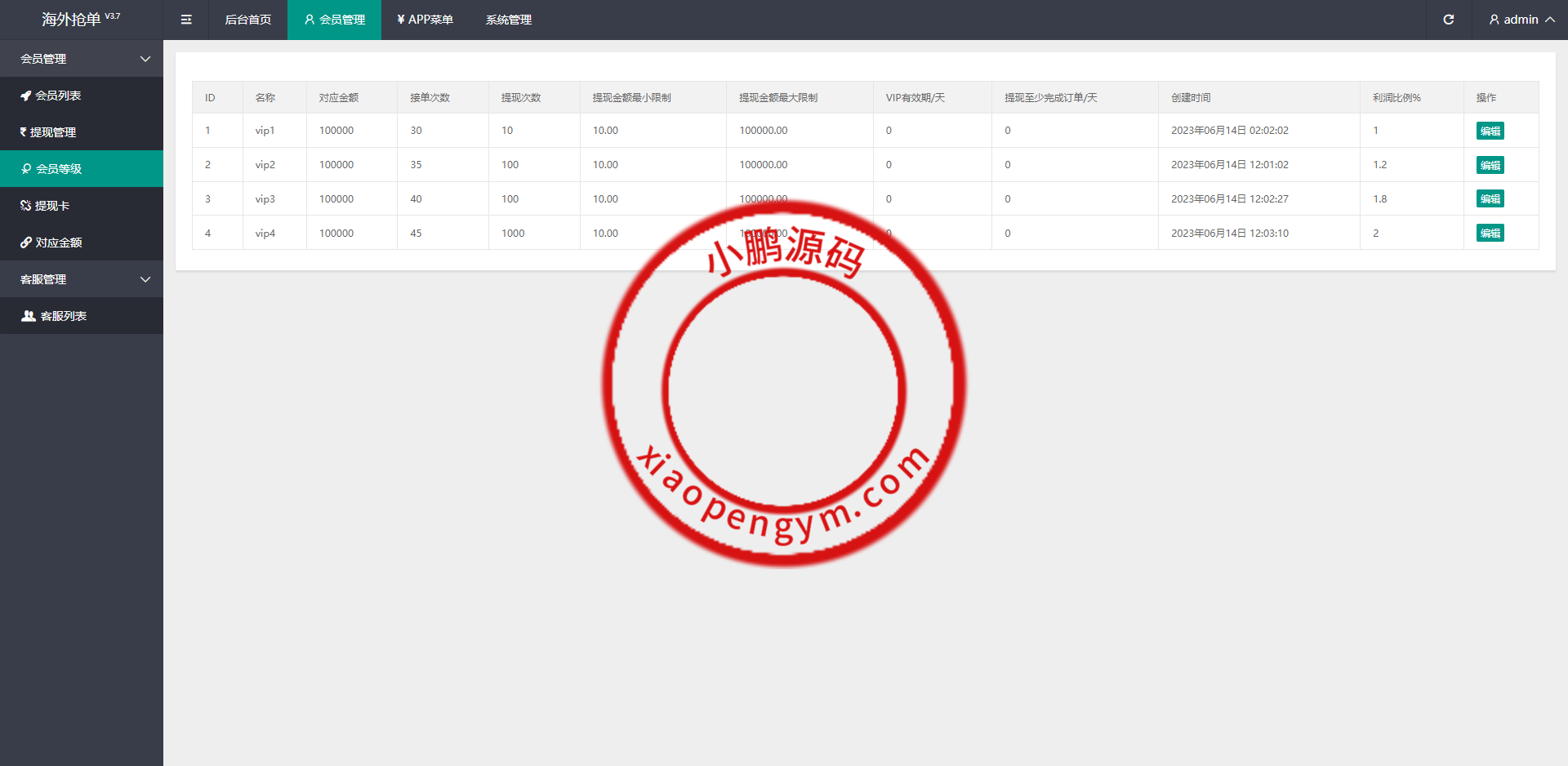Select 会员等级 in the sidebar
Screen dimensions: 1568x766
click(58, 169)
